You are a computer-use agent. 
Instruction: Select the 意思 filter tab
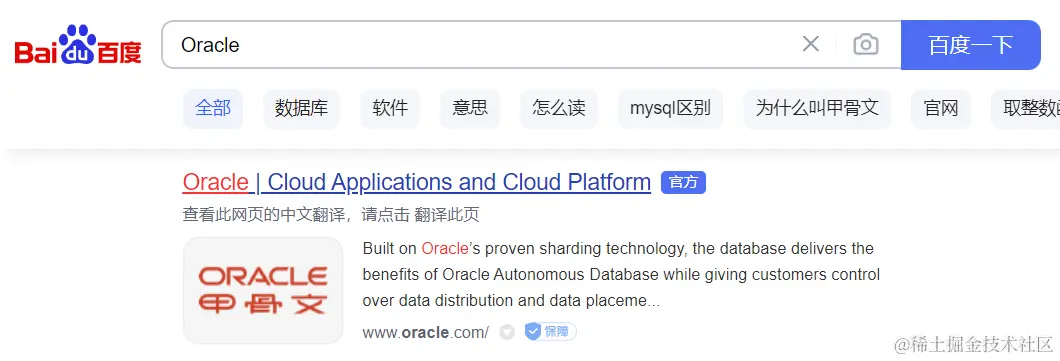point(470,108)
